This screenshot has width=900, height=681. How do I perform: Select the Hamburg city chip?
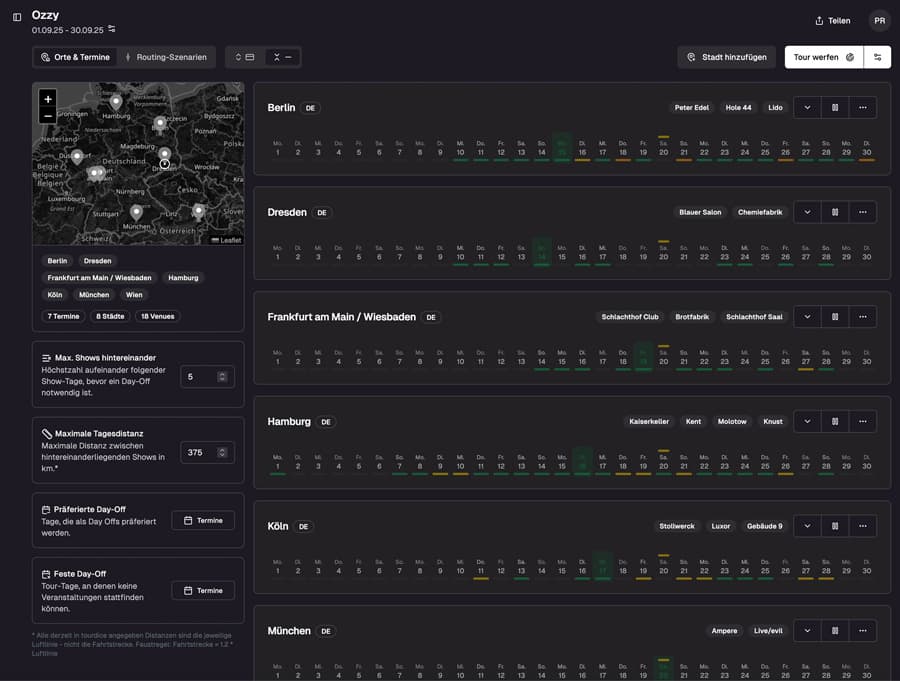[183, 278]
